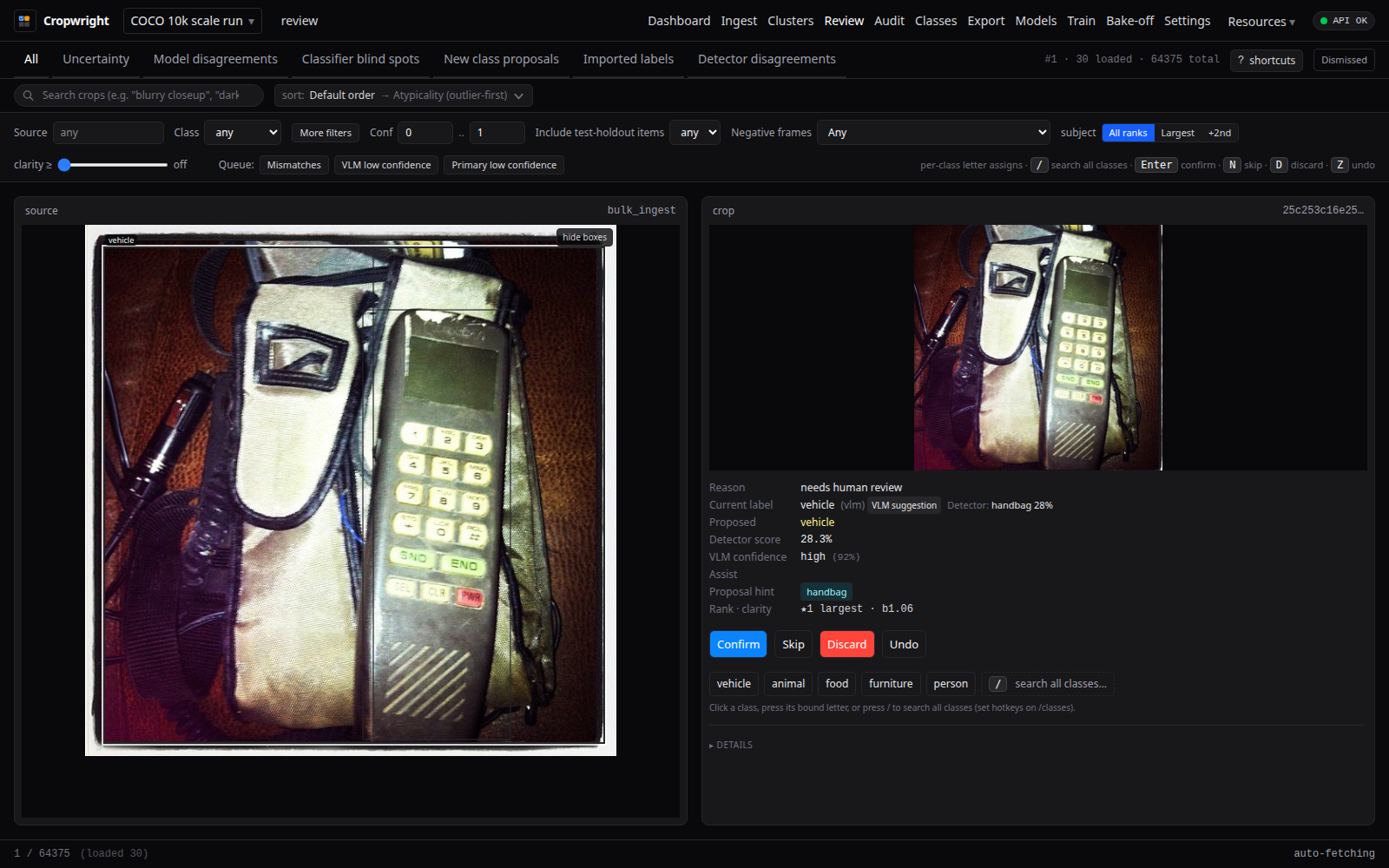Expand the DETAILS section
Screen dimensions: 1389x868
pos(731,745)
